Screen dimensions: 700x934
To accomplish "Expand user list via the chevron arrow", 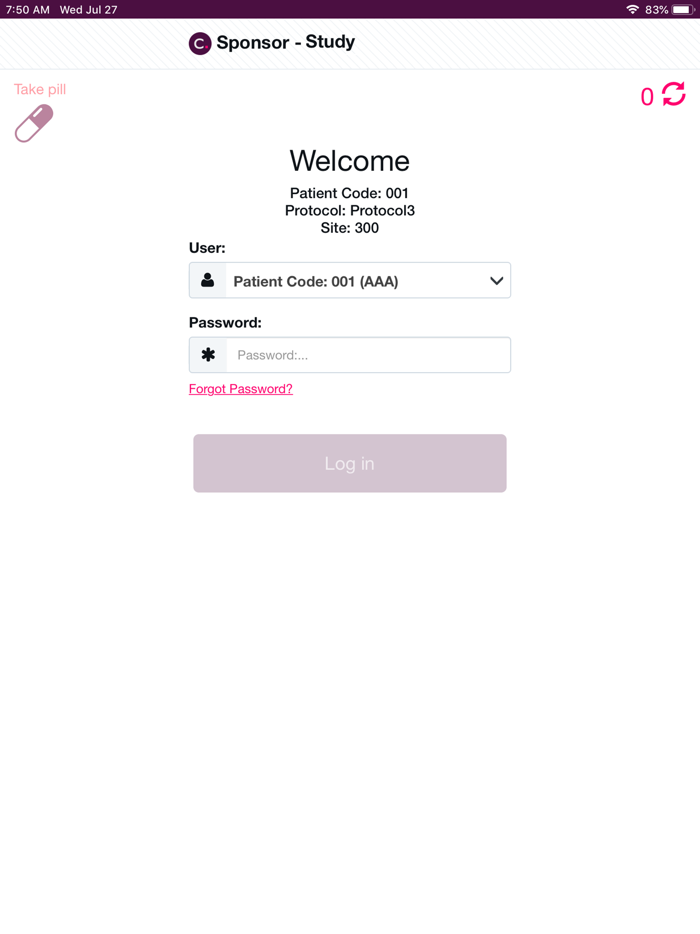I will [496, 281].
